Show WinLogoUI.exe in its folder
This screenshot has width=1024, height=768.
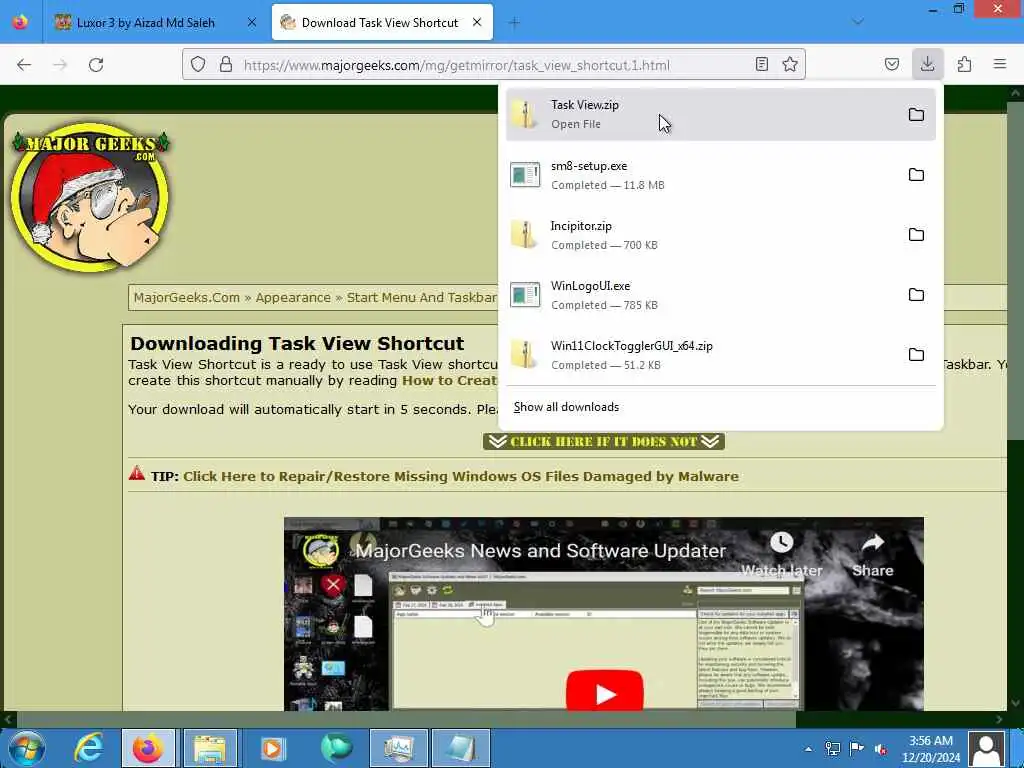click(x=916, y=295)
